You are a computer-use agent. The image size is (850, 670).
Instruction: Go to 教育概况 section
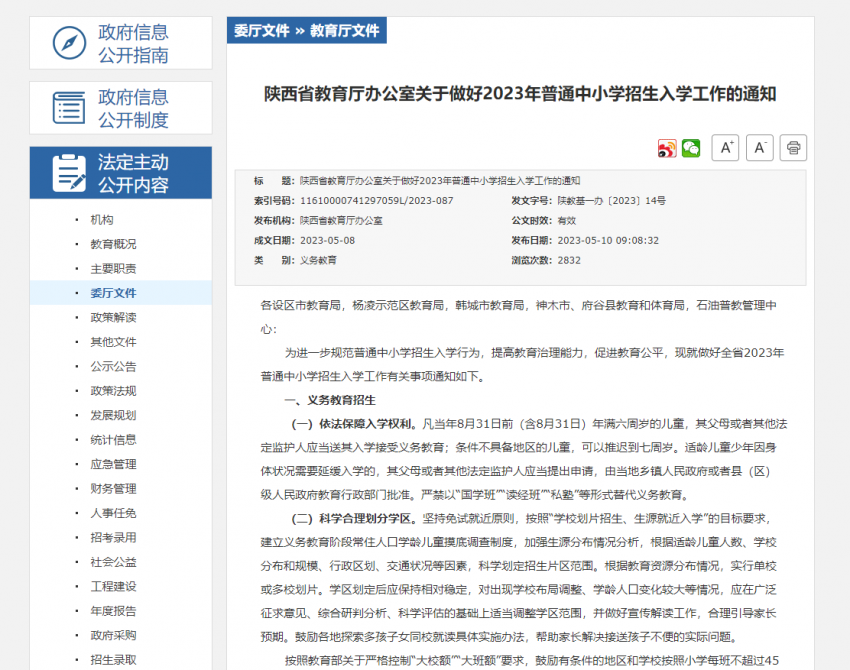(x=113, y=244)
